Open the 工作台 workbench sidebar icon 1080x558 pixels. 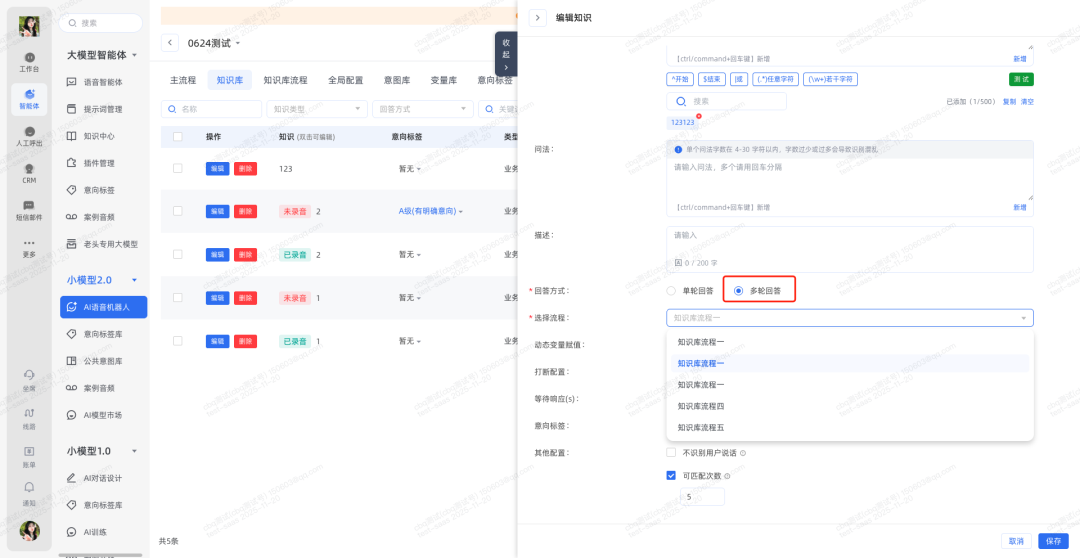tap(29, 60)
